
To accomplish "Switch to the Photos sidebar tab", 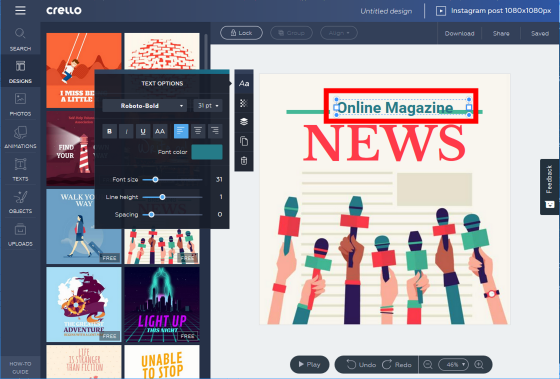I will click(x=20, y=104).
